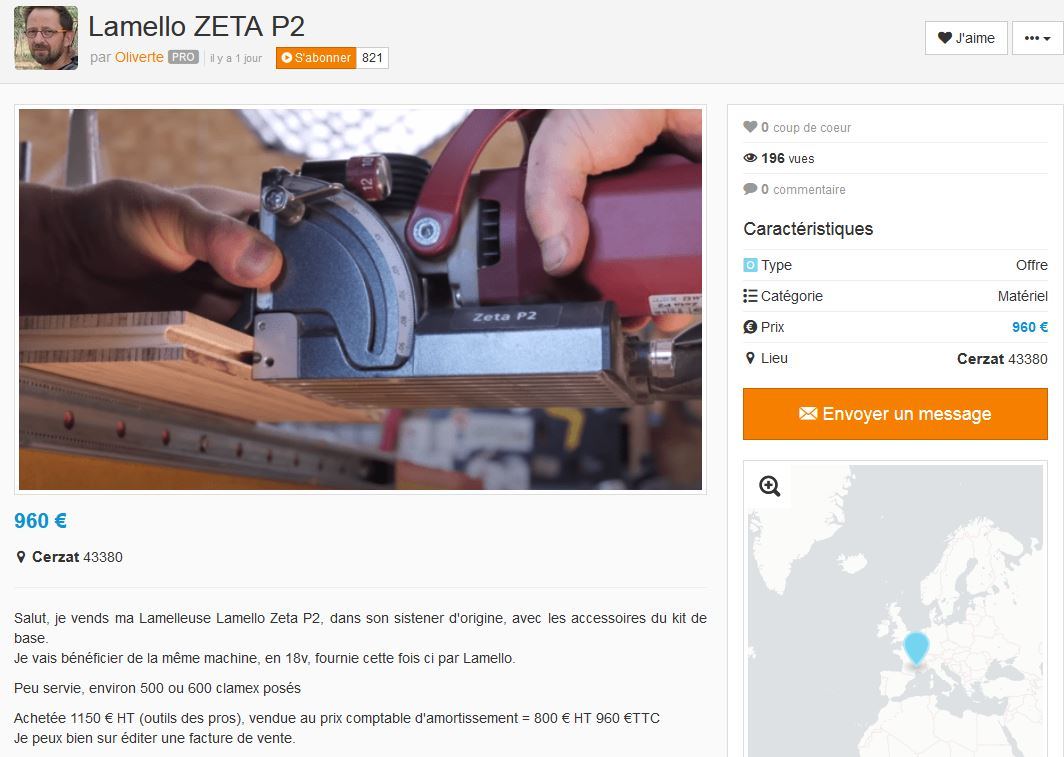Click the Catégorie list icon
The height and width of the screenshot is (757, 1064).
click(x=750, y=296)
